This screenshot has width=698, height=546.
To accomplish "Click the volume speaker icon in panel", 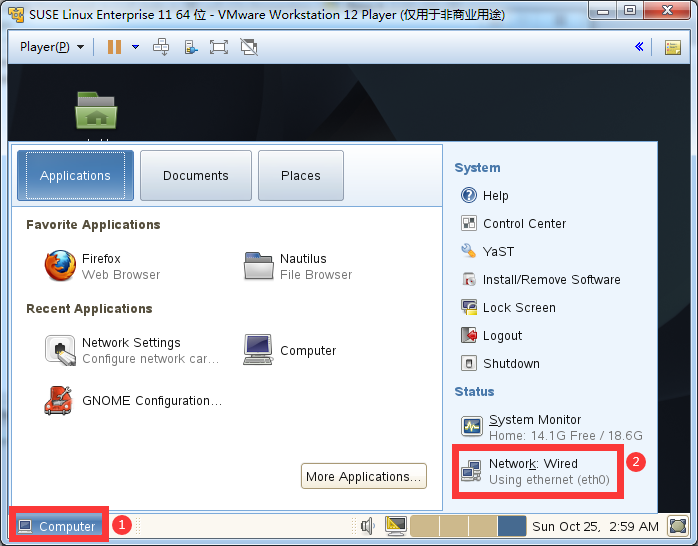I will click(367, 526).
